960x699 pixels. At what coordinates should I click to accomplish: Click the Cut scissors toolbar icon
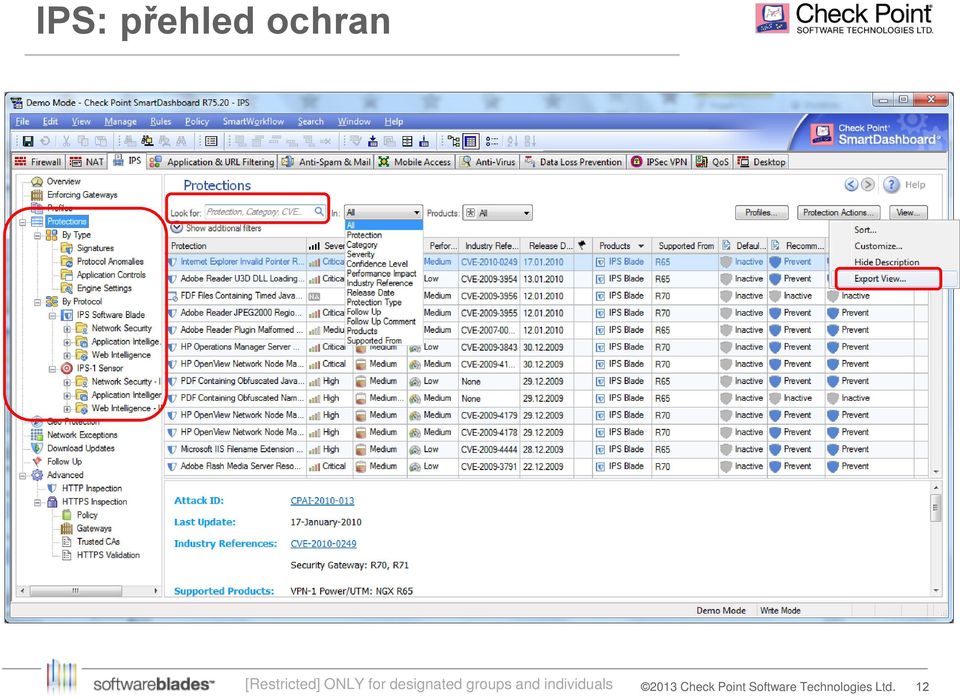point(66,141)
